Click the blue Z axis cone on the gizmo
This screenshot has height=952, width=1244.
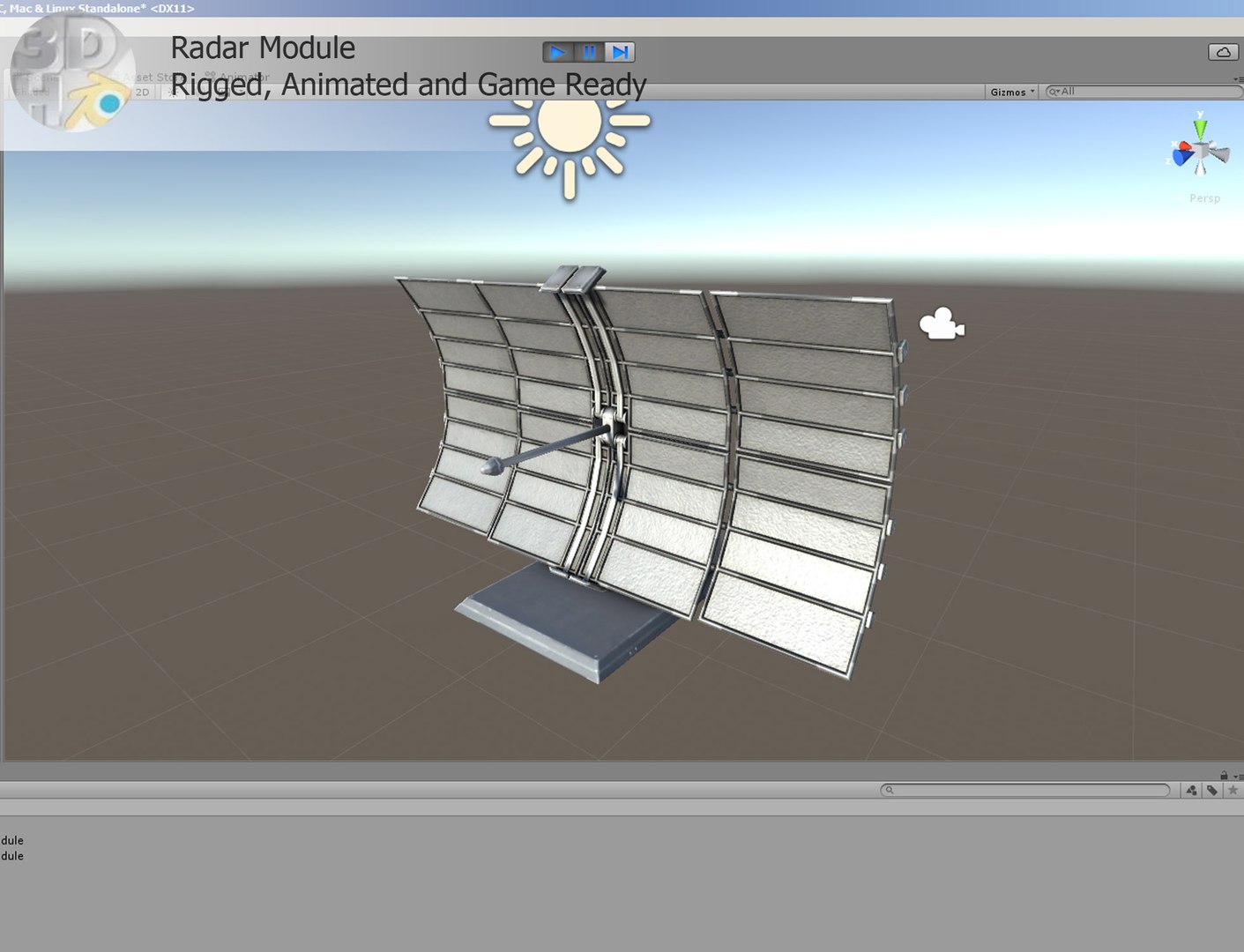tap(1181, 158)
